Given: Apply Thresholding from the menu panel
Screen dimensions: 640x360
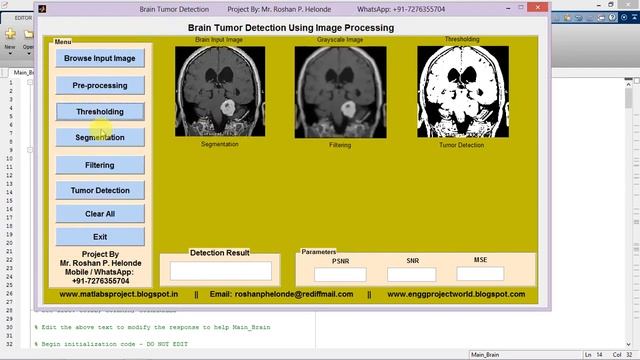Looking at the screenshot, I should (x=100, y=111).
